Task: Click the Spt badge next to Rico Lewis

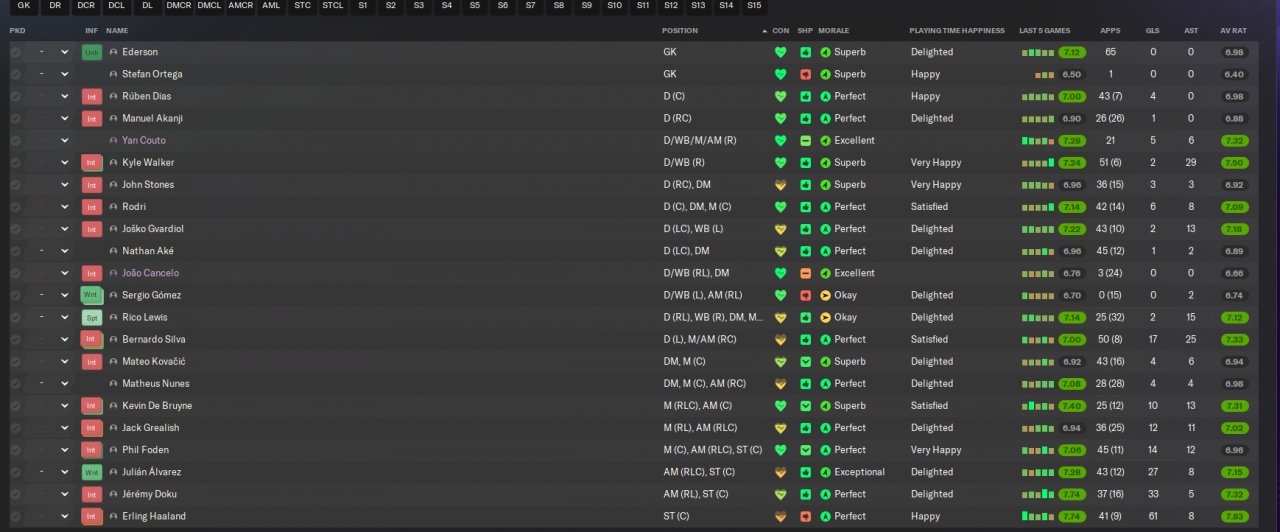Action: 92,317
